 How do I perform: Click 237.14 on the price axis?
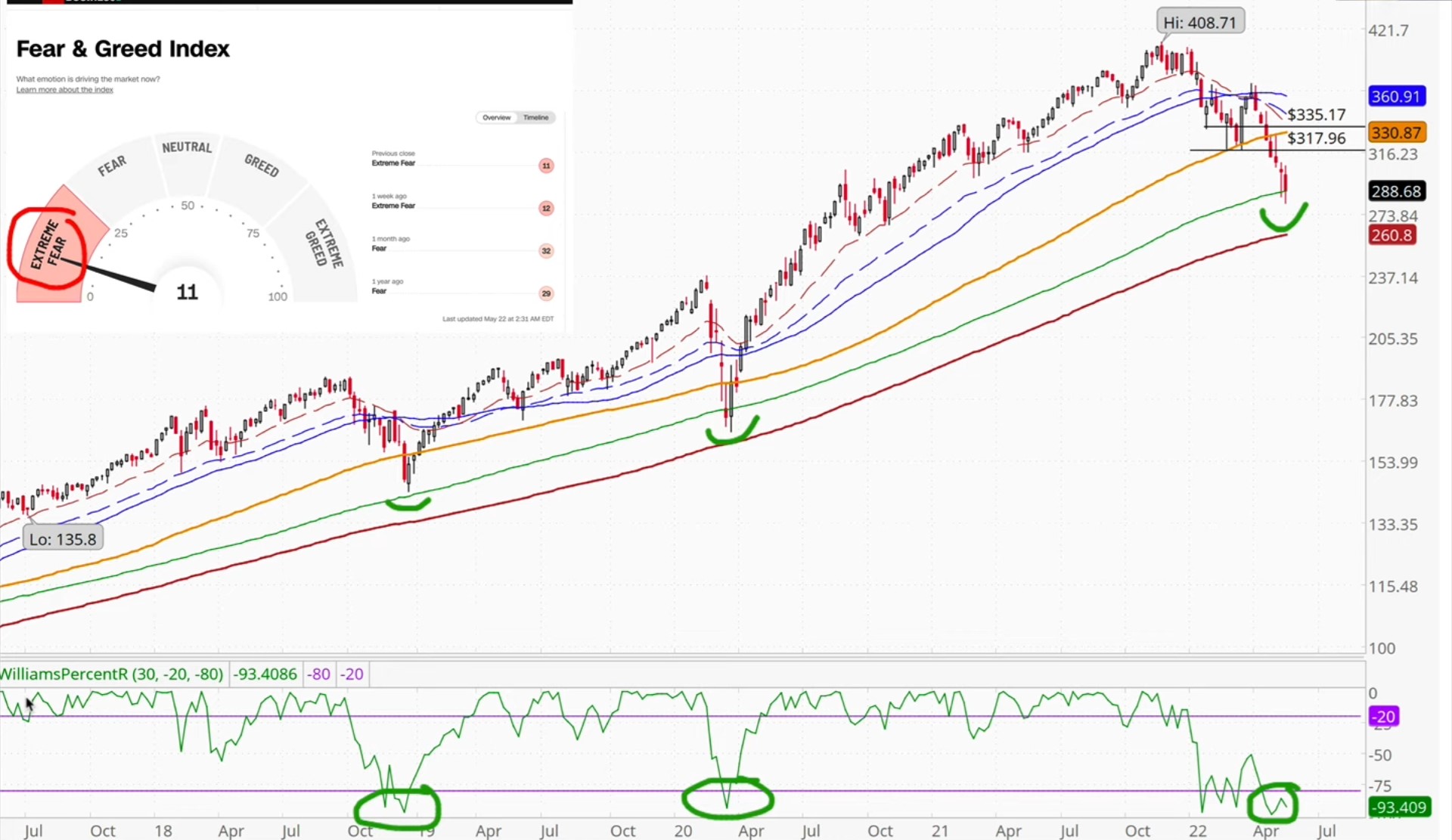point(1393,277)
